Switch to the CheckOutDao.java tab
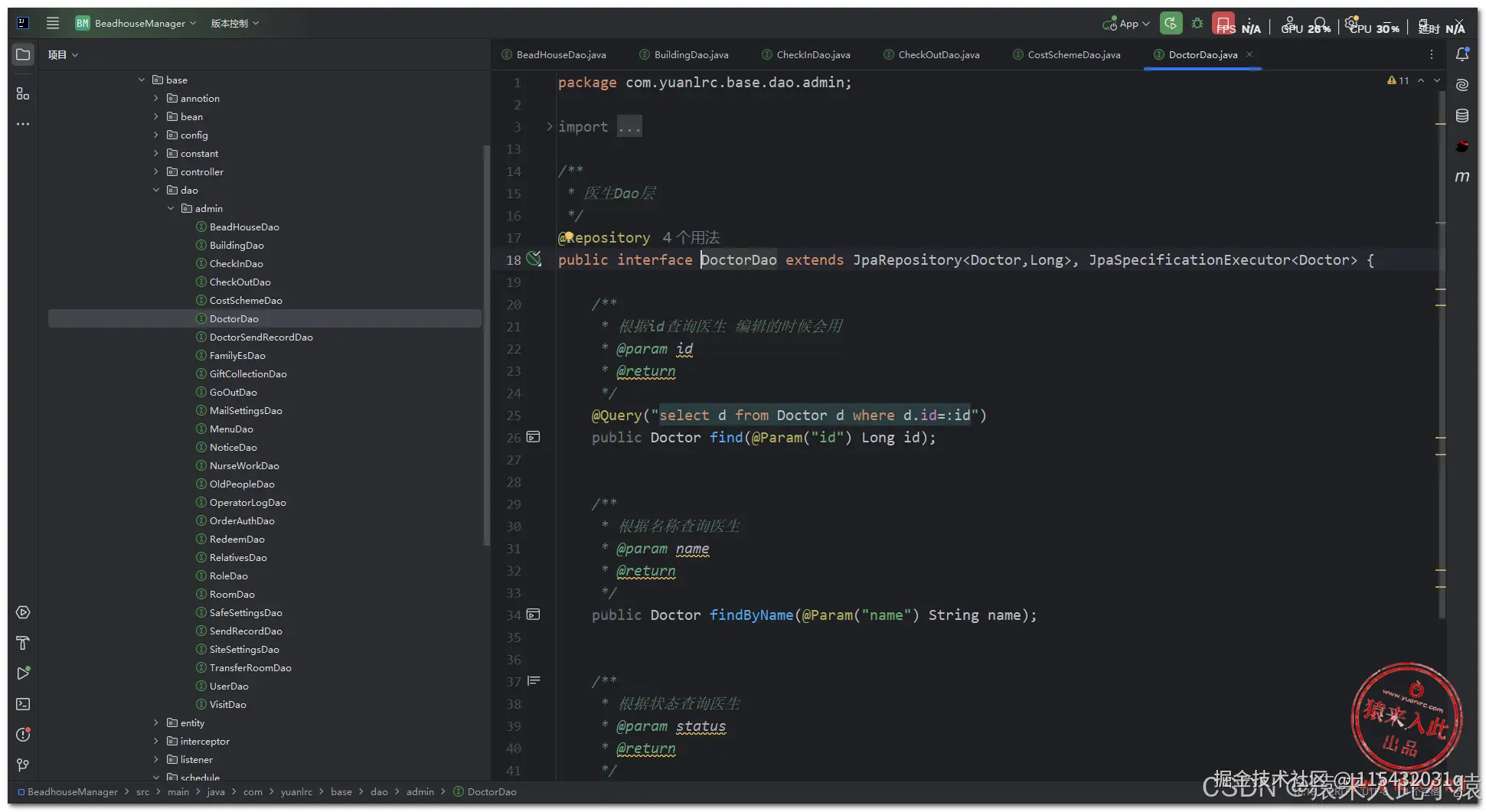Image resolution: width=1486 pixels, height=812 pixels. coord(932,54)
